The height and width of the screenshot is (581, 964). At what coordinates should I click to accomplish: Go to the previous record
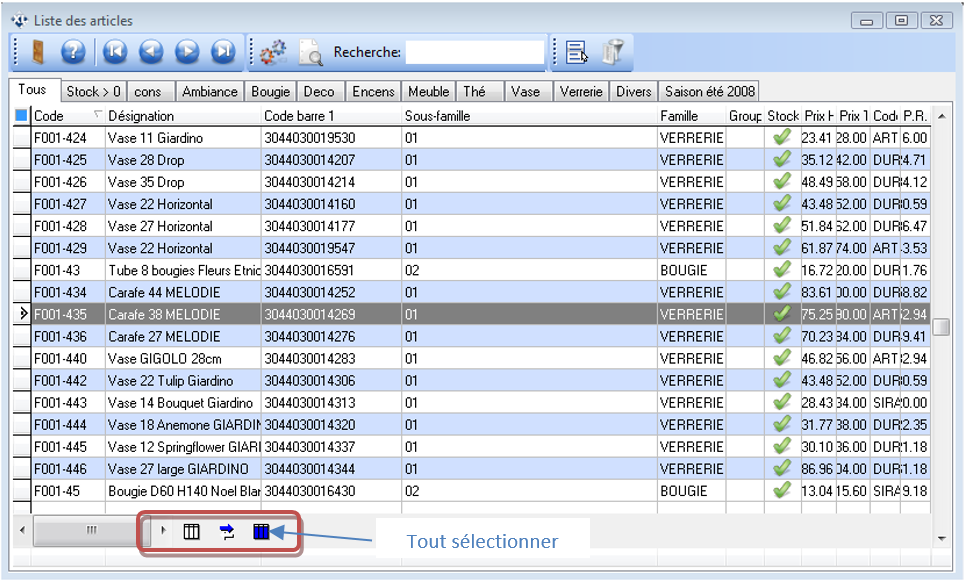151,52
